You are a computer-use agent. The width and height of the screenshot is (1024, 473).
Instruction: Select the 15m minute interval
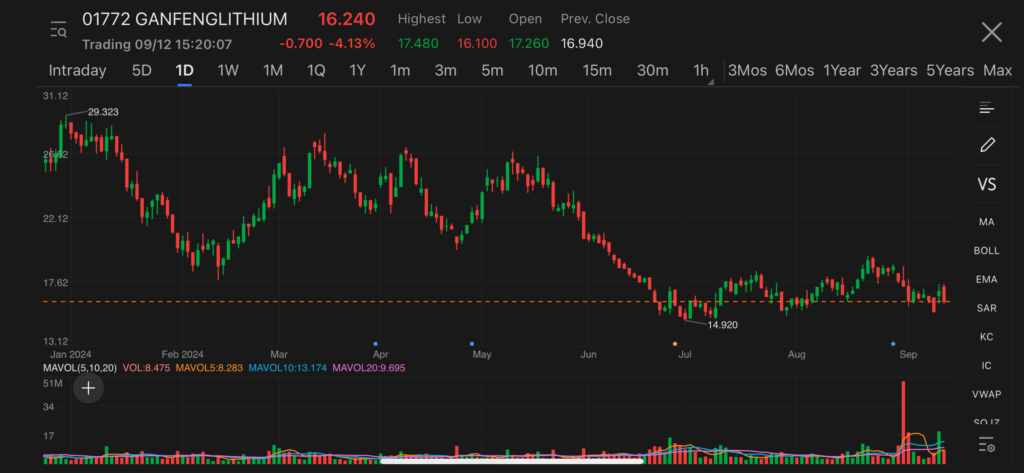point(597,71)
